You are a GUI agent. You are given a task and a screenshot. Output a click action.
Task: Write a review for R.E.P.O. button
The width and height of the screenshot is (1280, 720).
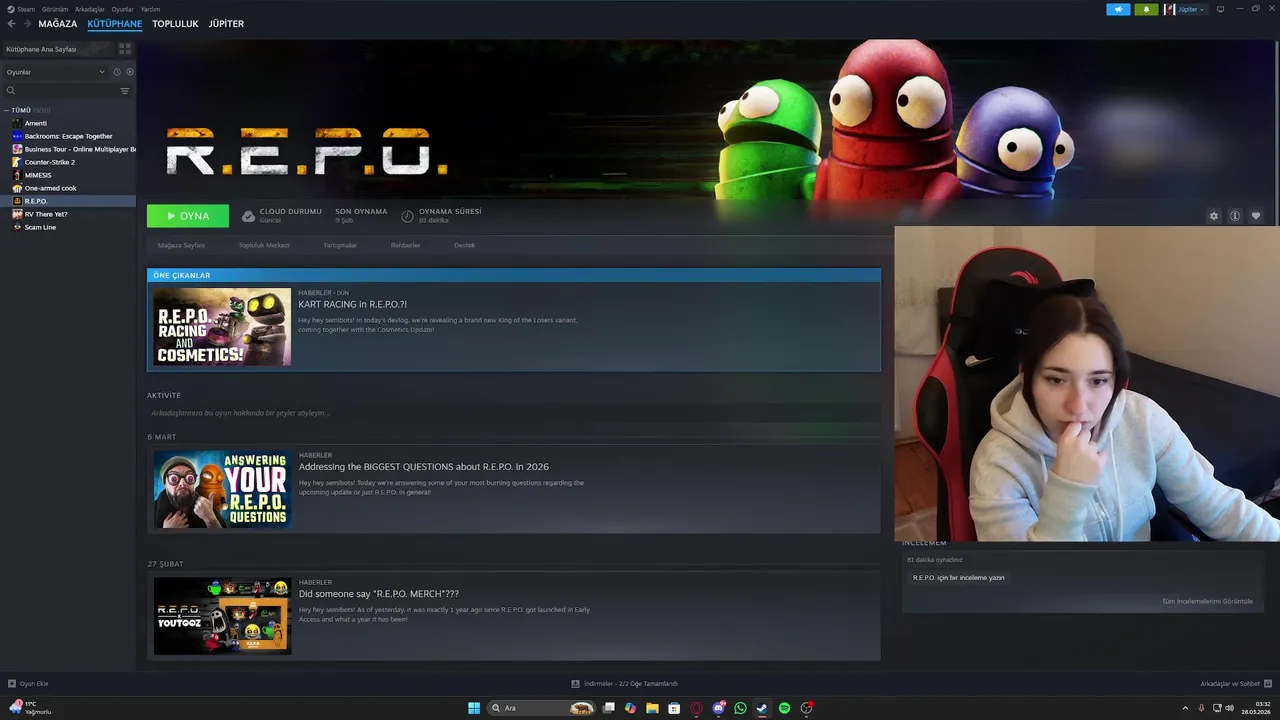pos(958,578)
